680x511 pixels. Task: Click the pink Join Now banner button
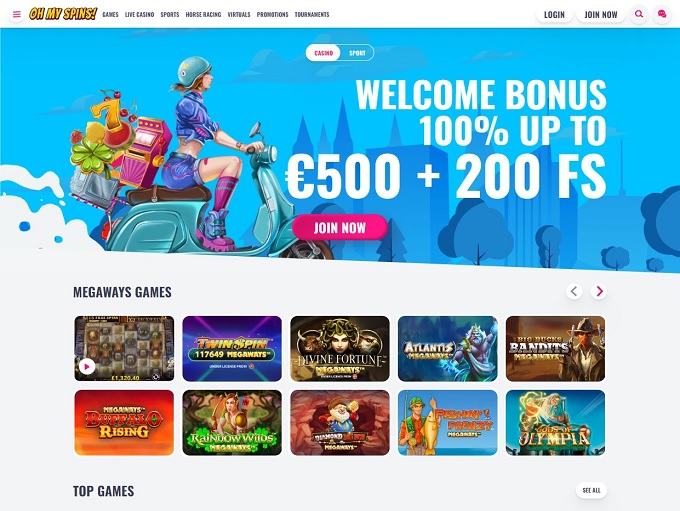[x=340, y=227]
